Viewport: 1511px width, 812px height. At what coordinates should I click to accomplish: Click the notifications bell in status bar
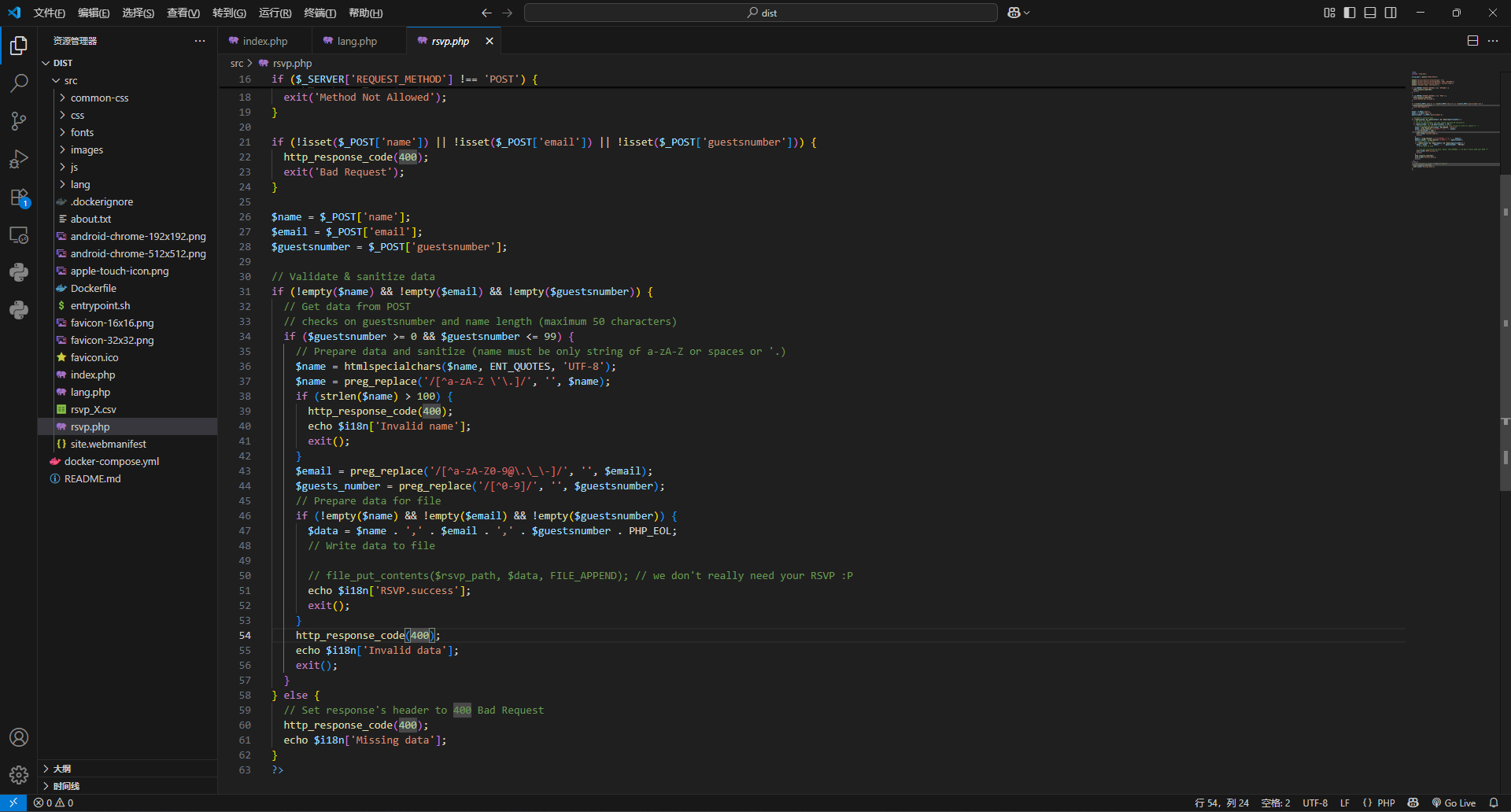[1494, 803]
